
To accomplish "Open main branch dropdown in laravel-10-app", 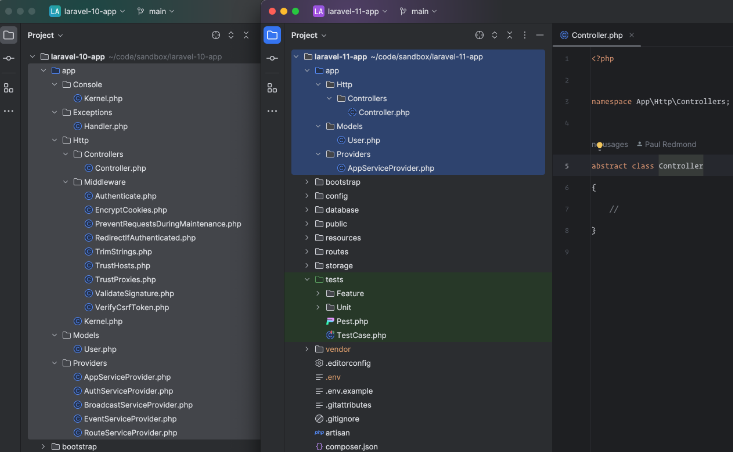I will coord(161,11).
